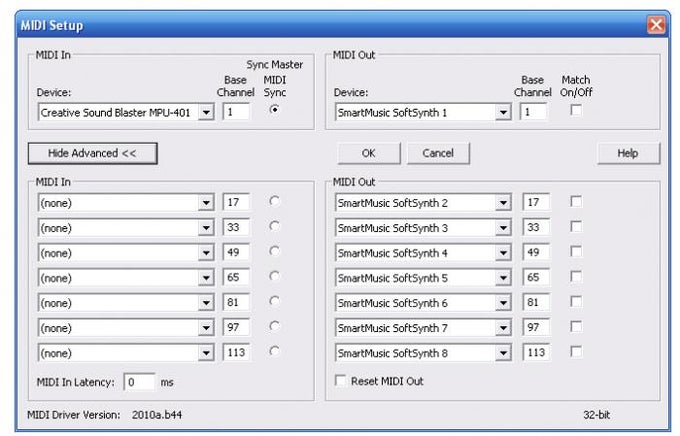Click the MIDI Out channel field showing 97

click(x=536, y=328)
